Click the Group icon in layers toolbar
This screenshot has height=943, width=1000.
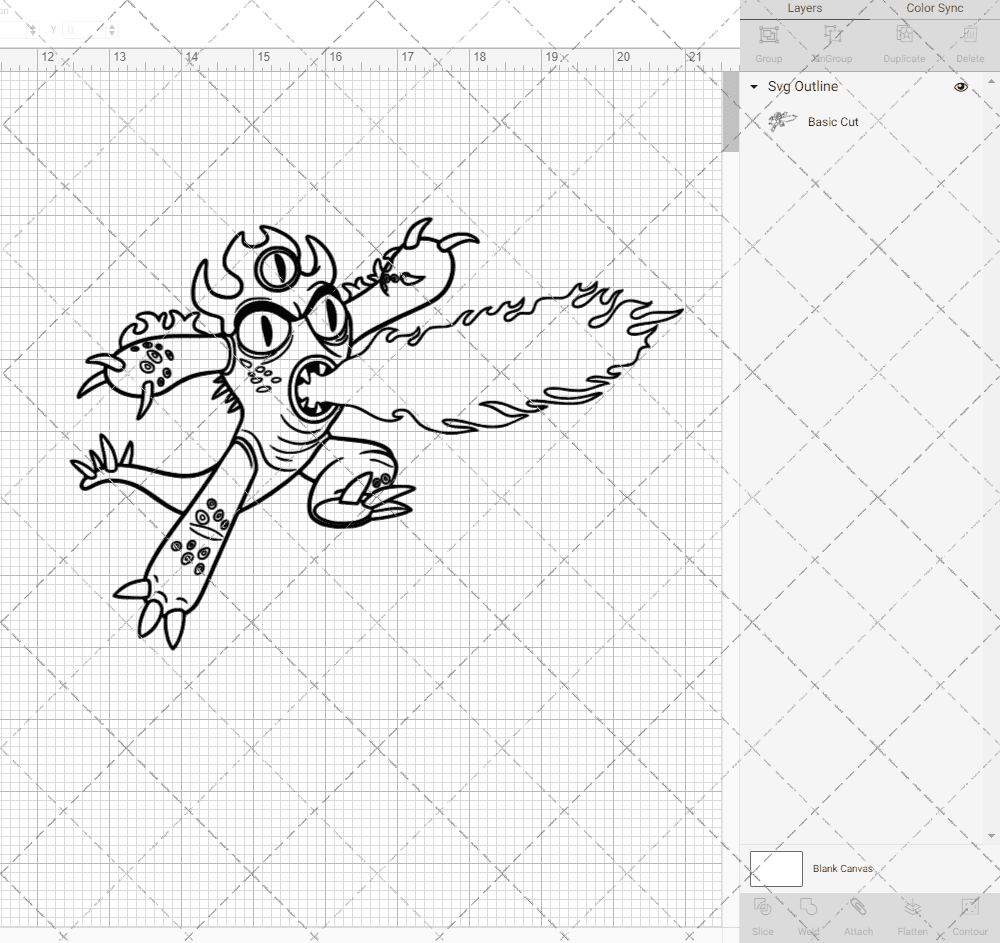tap(768, 34)
